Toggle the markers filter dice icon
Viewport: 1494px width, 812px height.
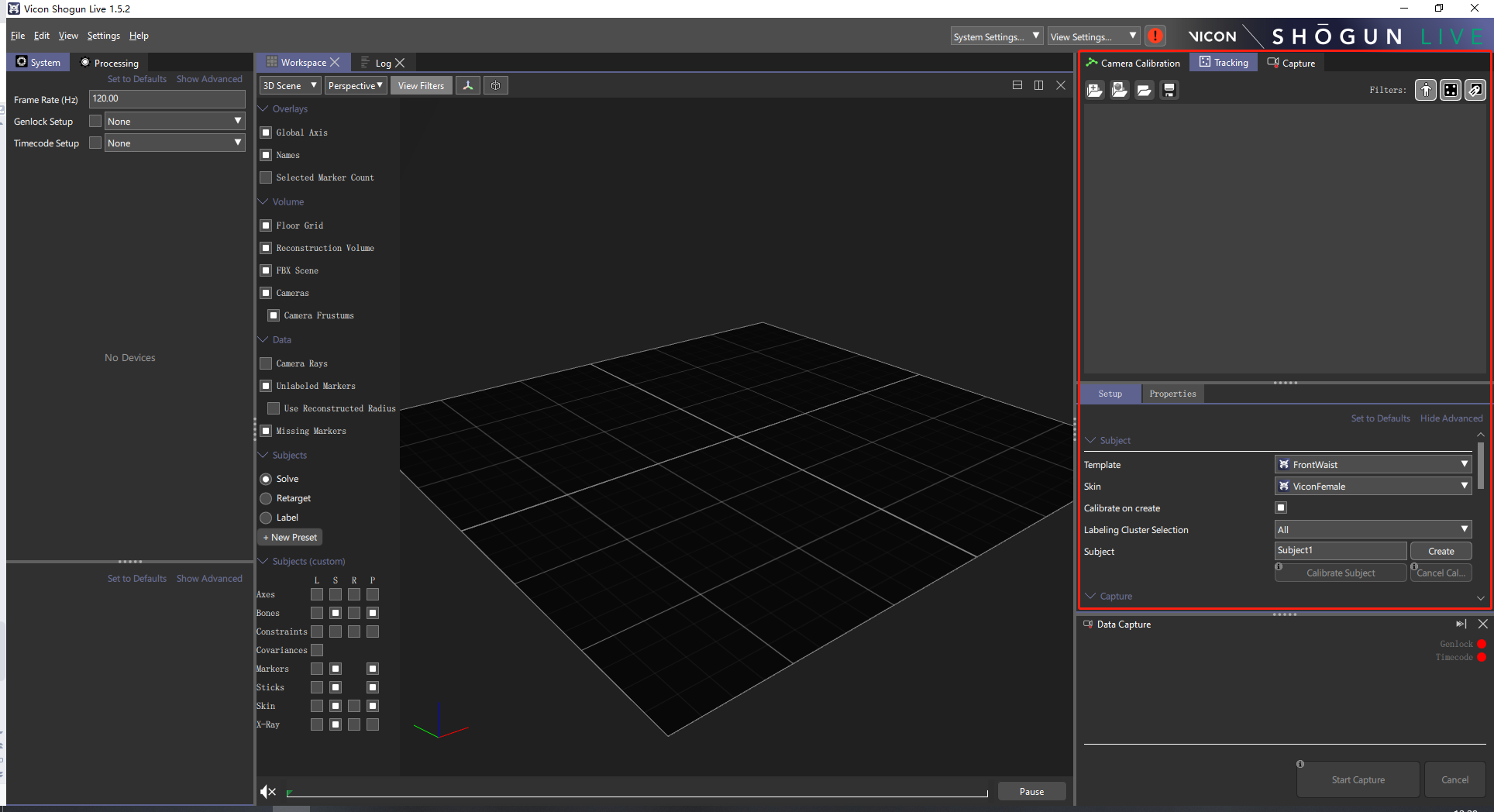click(1450, 91)
